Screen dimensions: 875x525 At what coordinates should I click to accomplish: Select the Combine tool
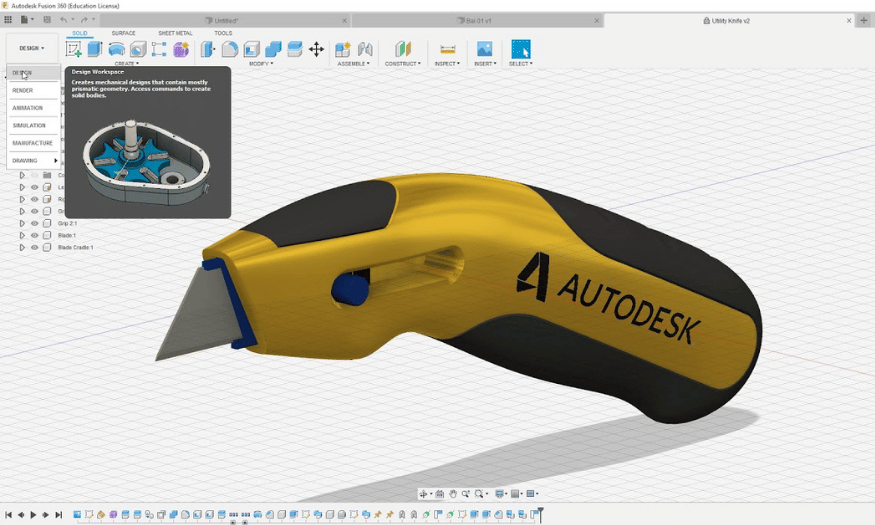point(273,49)
